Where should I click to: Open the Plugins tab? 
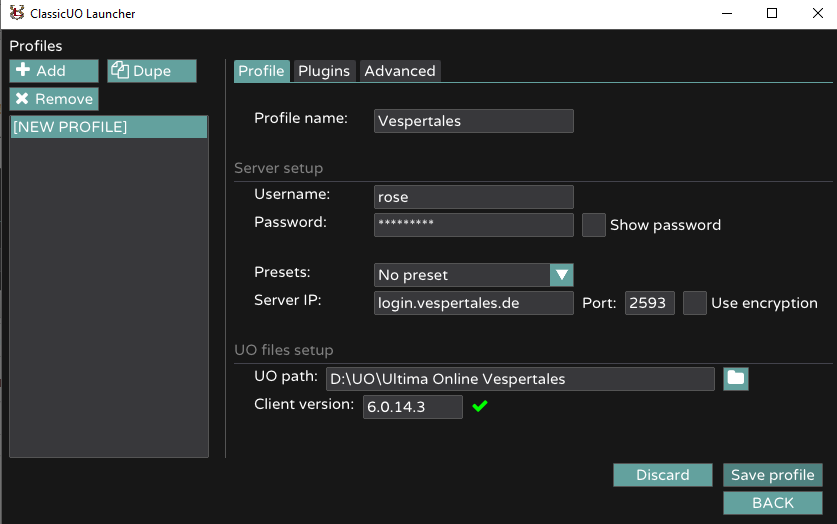tap(324, 71)
